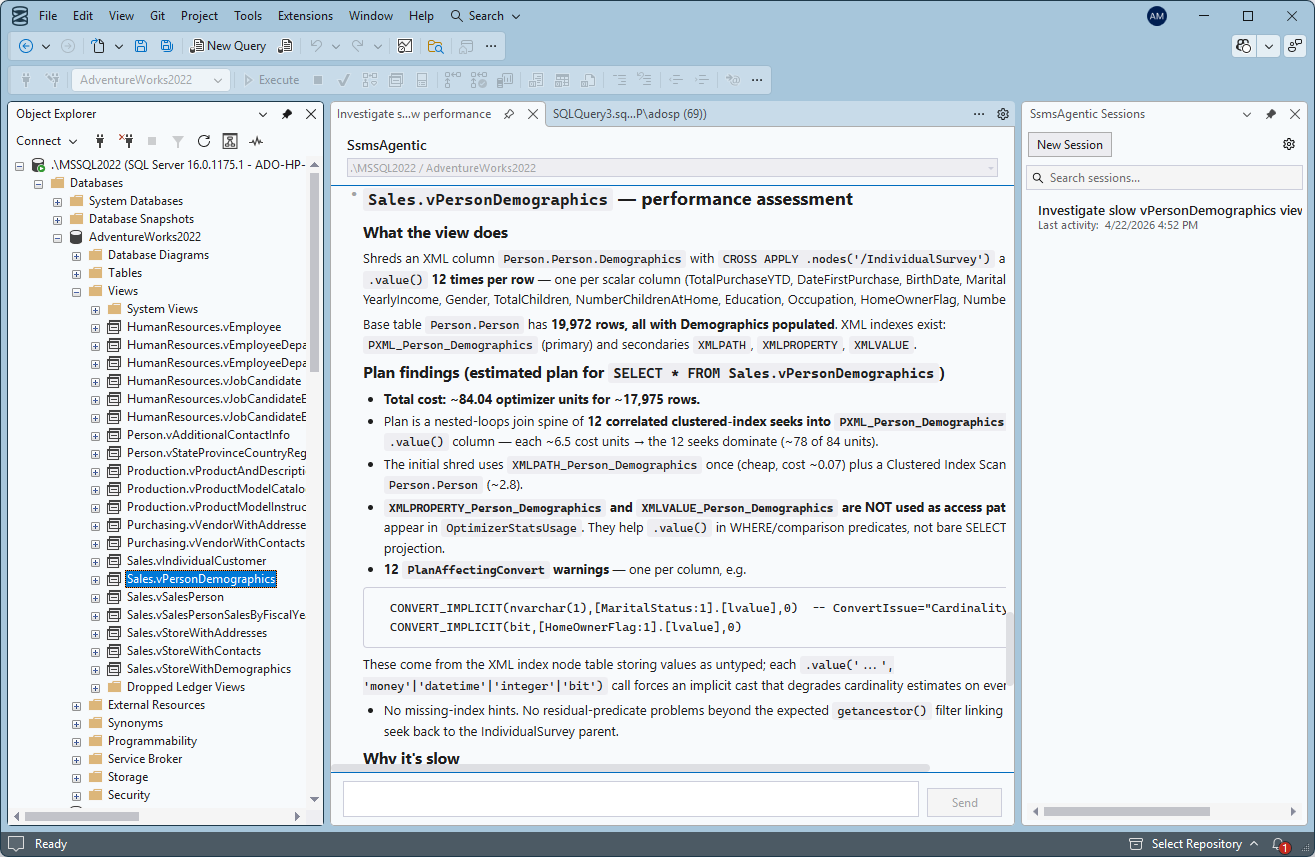This screenshot has height=857, width=1315.
Task: Click the New Session button
Action: pos(1069,144)
